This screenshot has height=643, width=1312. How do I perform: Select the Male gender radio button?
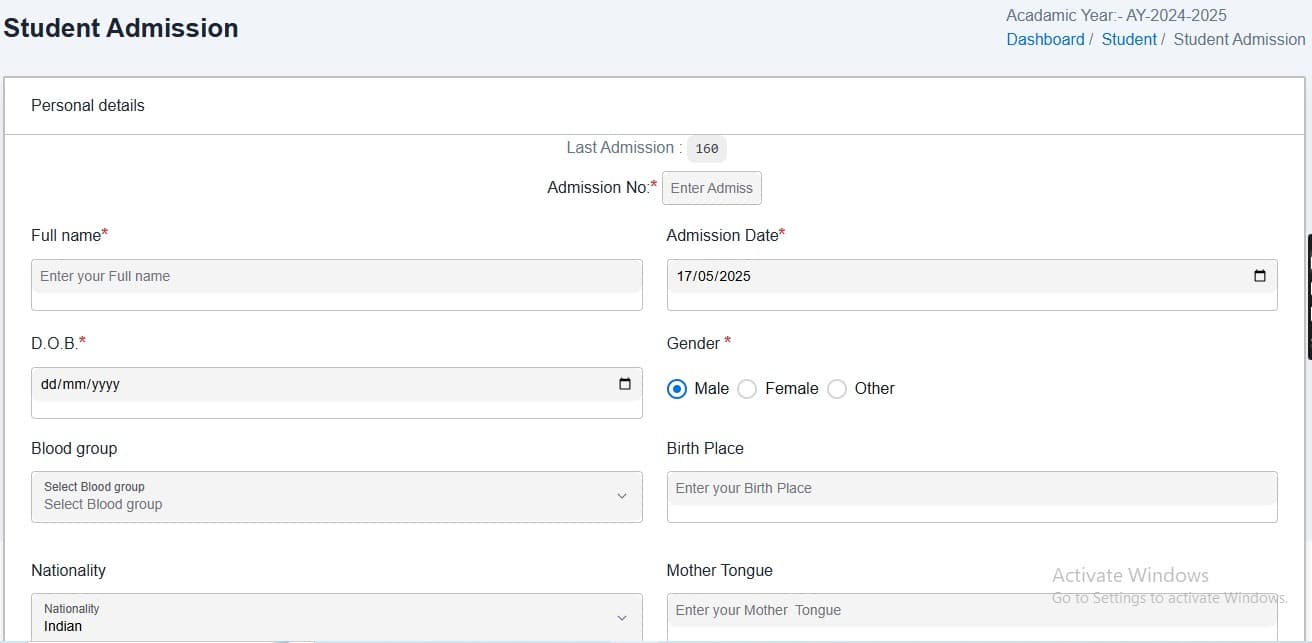pos(677,389)
